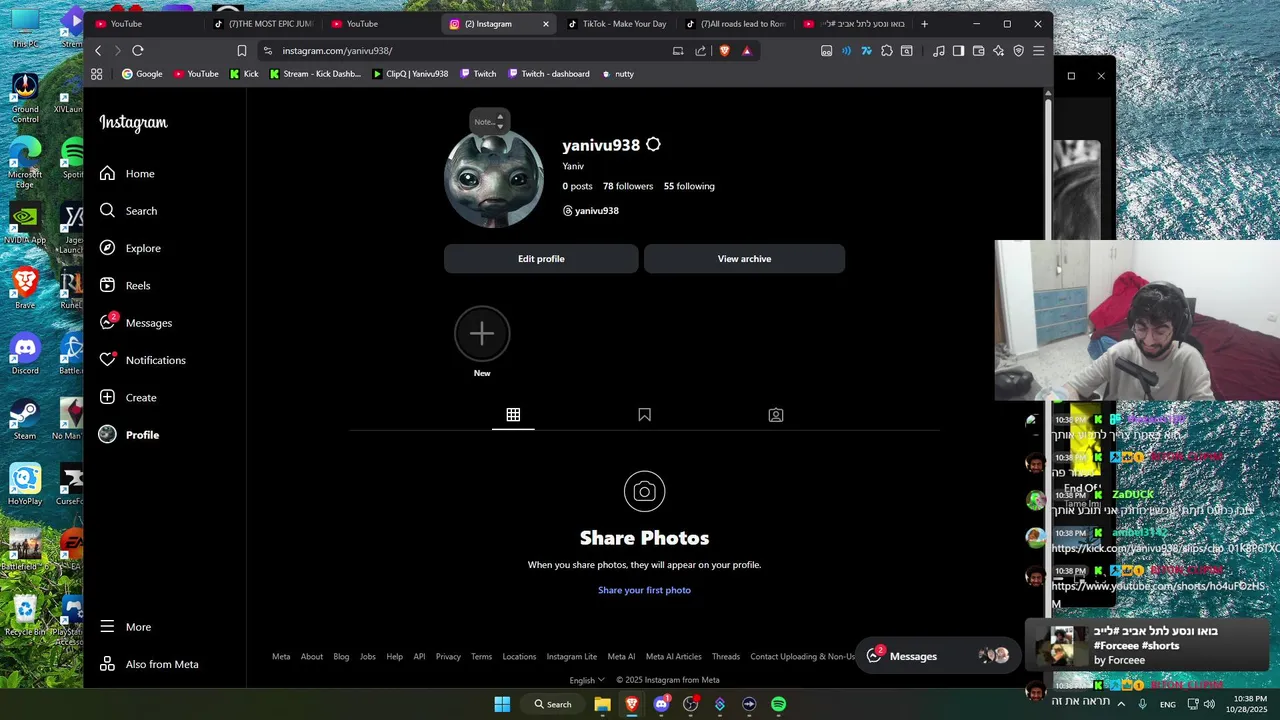This screenshot has width=1280, height=720.
Task: Click the View archive button
Action: pos(744,259)
